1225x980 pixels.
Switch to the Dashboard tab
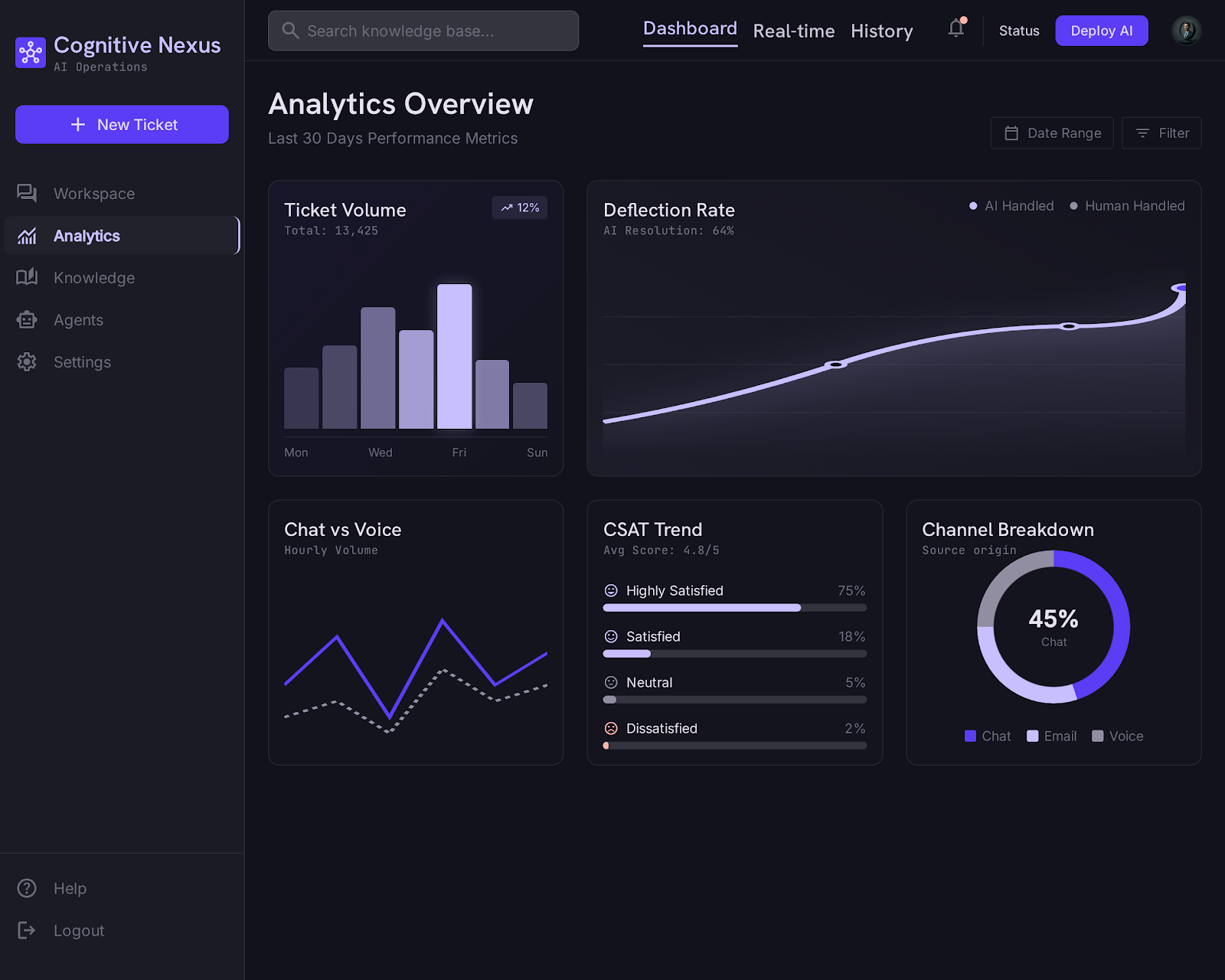[690, 29]
